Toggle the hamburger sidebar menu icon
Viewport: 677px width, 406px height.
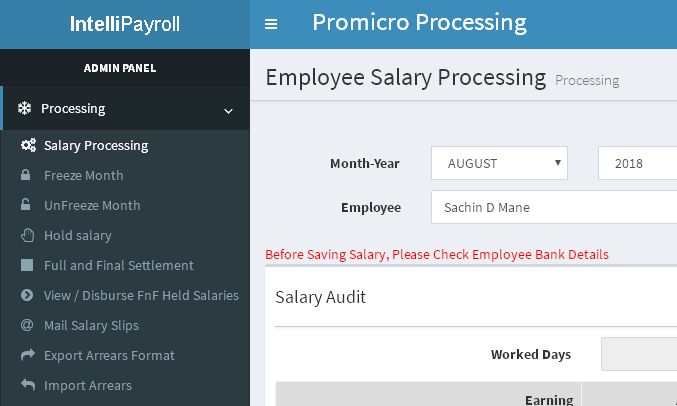pyautogui.click(x=271, y=24)
